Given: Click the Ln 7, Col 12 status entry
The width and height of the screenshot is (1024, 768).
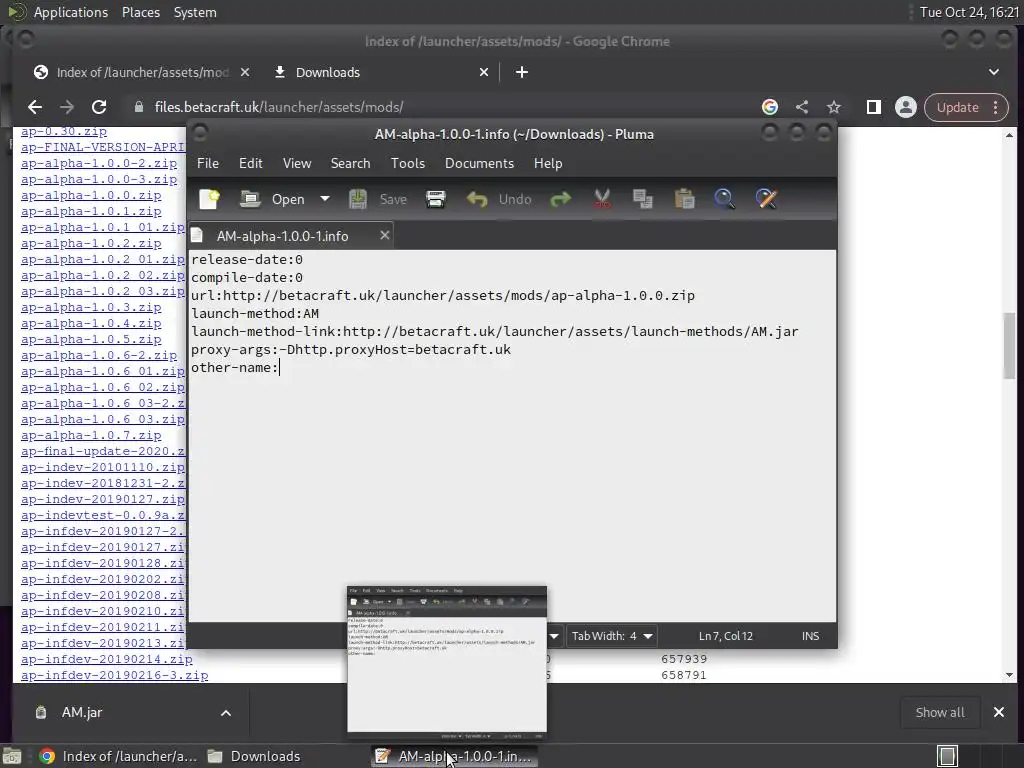Looking at the screenshot, I should (726, 636).
